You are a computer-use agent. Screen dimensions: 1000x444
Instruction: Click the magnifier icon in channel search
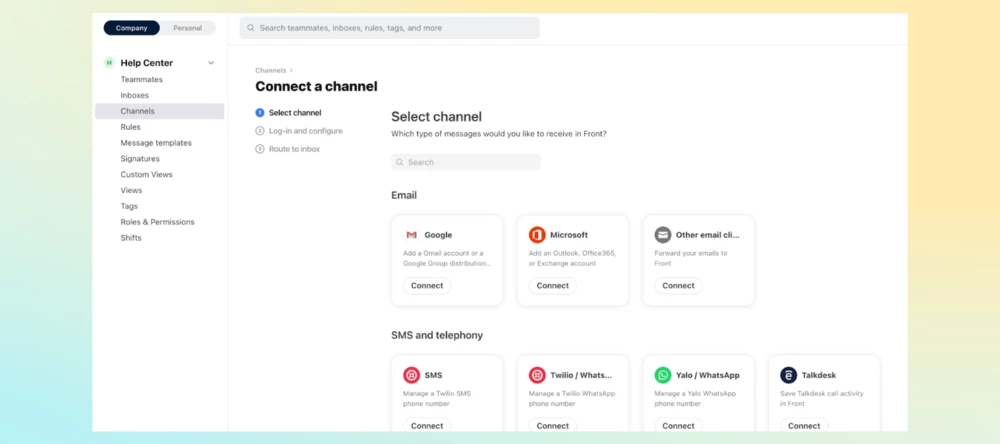click(400, 162)
